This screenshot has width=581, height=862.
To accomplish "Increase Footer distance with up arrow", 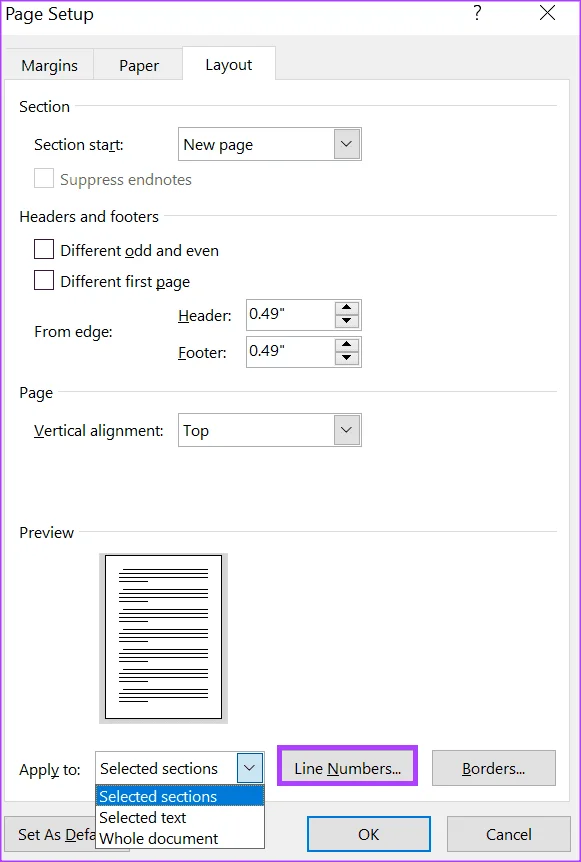I will (347, 345).
